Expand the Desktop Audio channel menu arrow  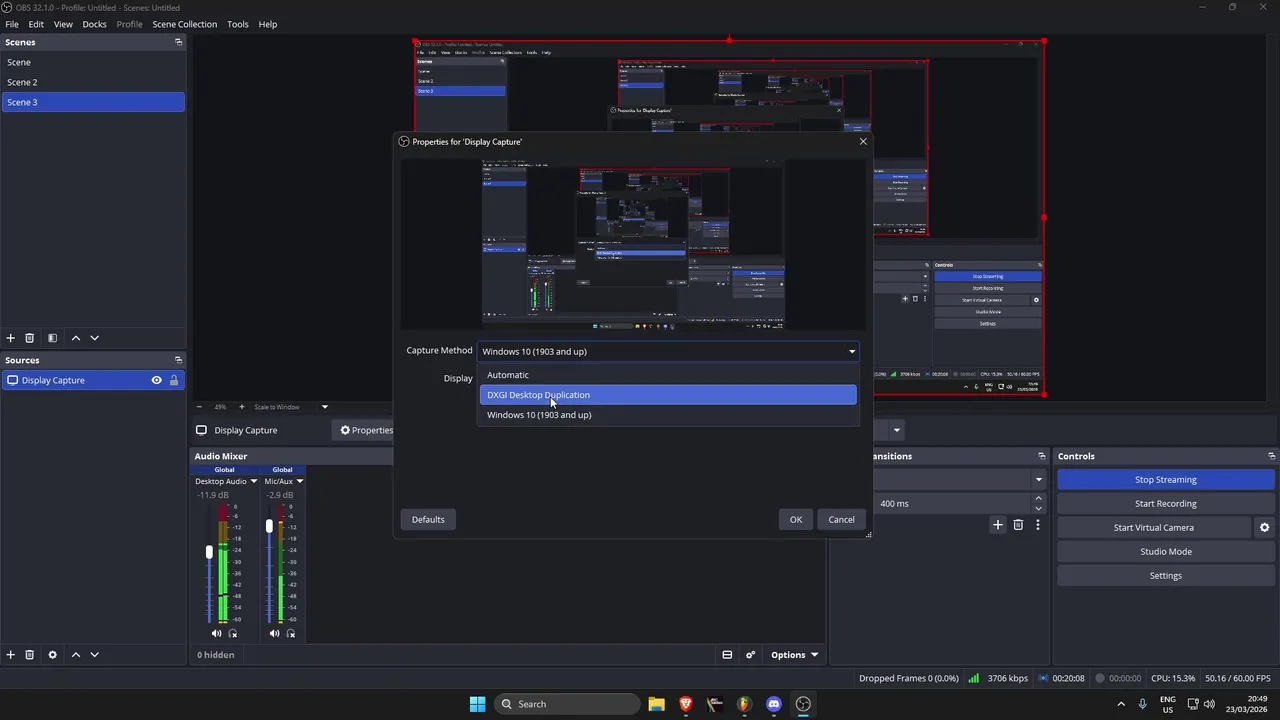point(253,481)
